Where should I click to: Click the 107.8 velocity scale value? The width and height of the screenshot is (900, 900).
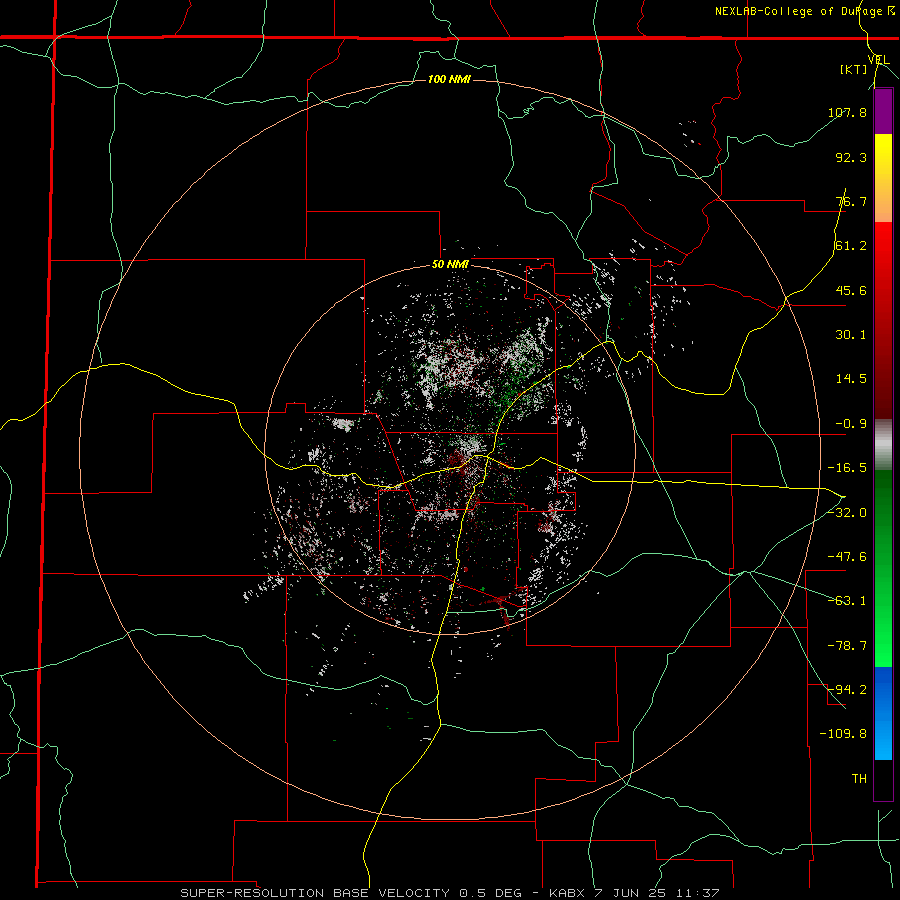click(847, 112)
